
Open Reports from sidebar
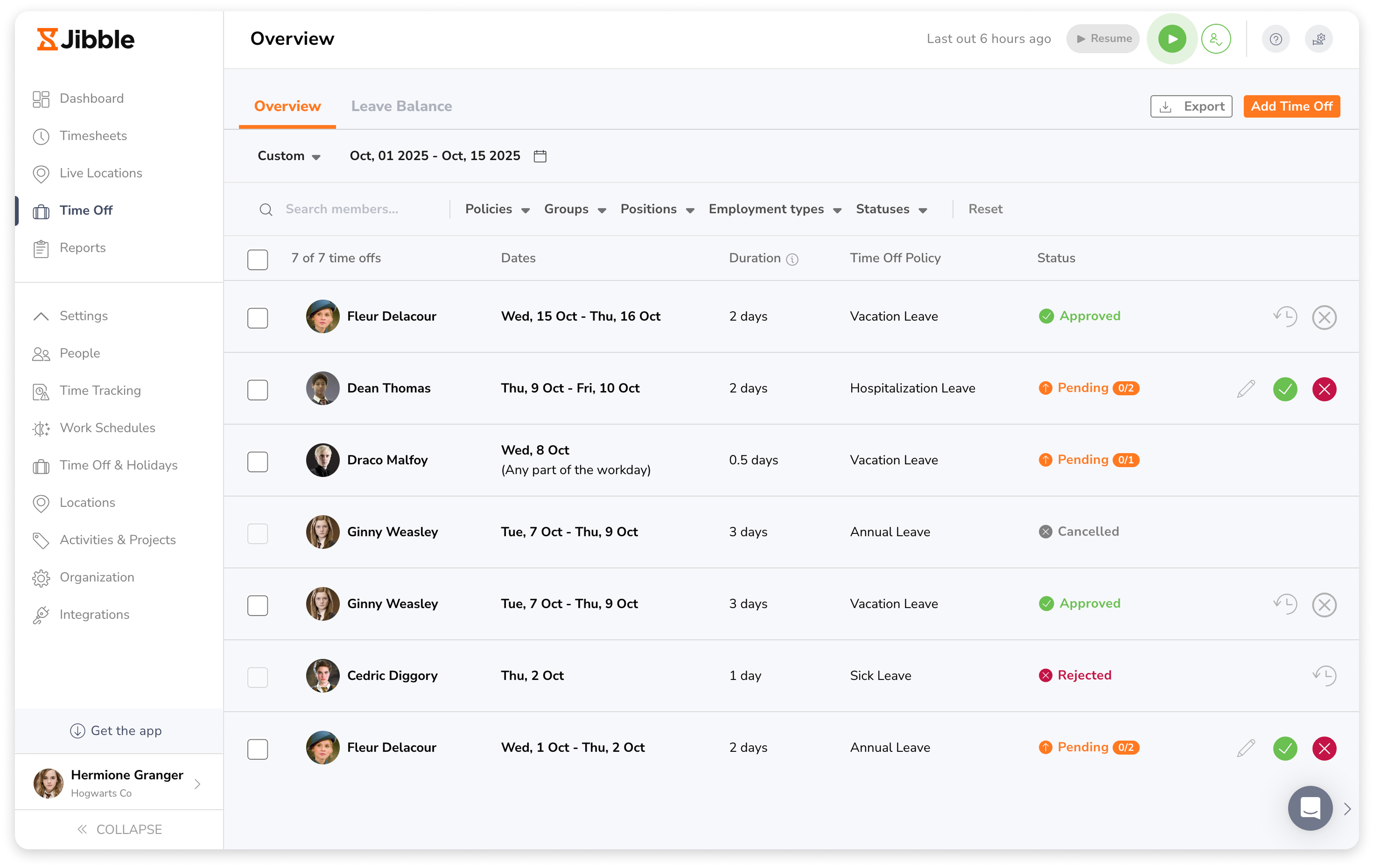click(x=69, y=248)
